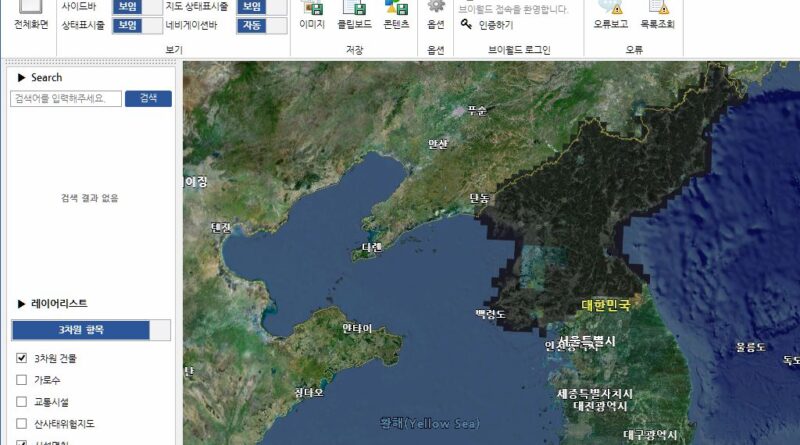
Task: Click the 단둥 city label
Action: [479, 199]
